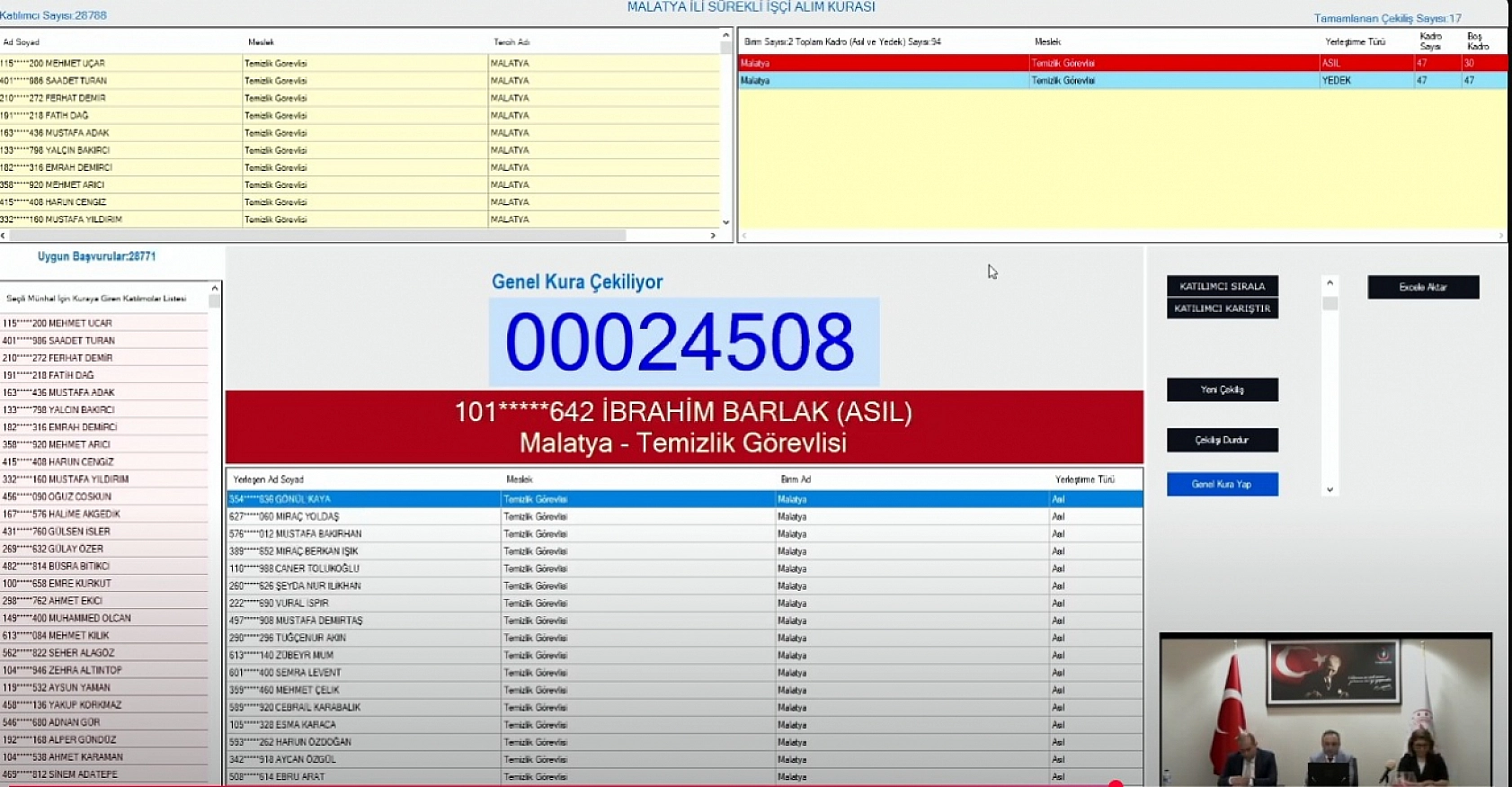Open the live webcam video thumbnail
Image resolution: width=1512 pixels, height=787 pixels.
(1325, 709)
